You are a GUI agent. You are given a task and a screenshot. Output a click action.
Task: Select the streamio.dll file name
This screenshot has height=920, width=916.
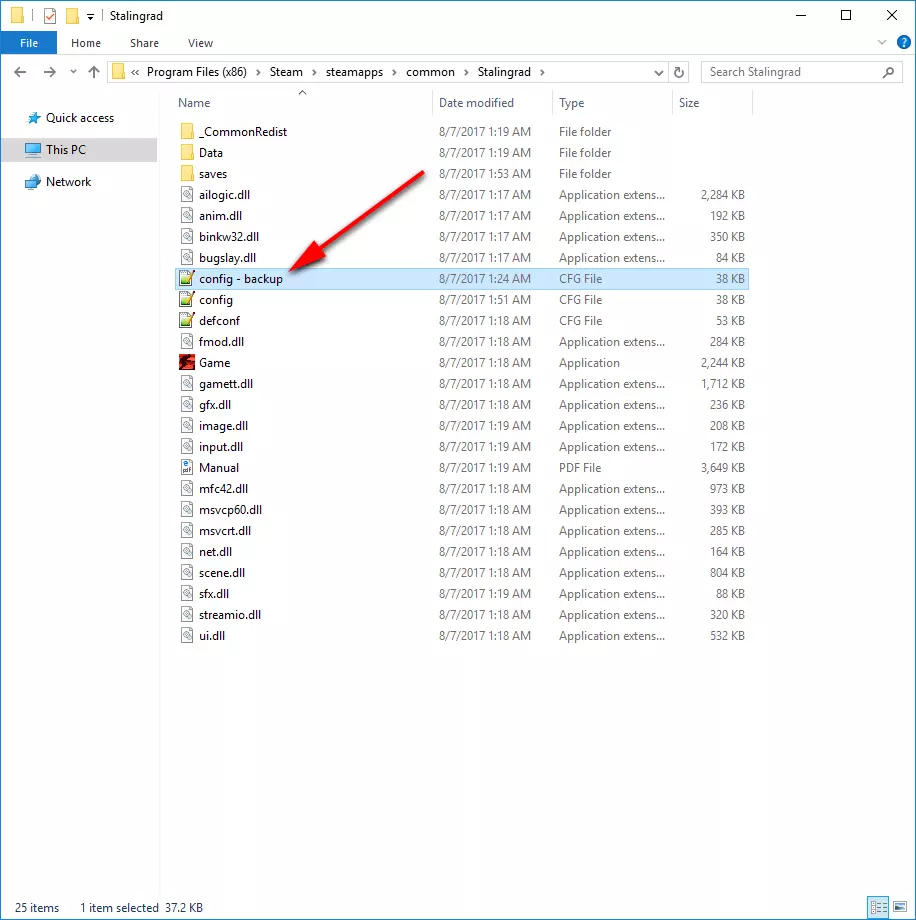coord(230,615)
